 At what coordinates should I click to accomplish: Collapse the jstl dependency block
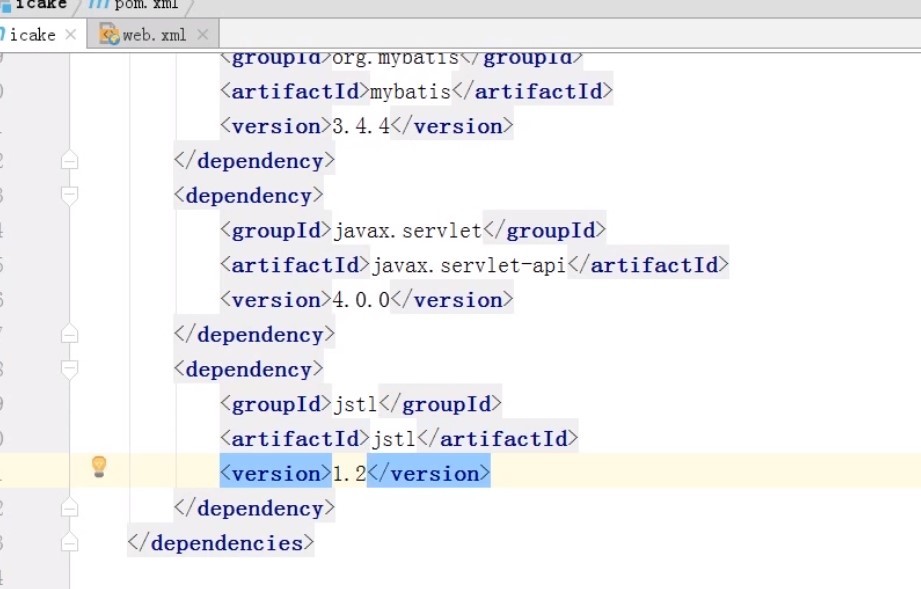tap(69, 369)
